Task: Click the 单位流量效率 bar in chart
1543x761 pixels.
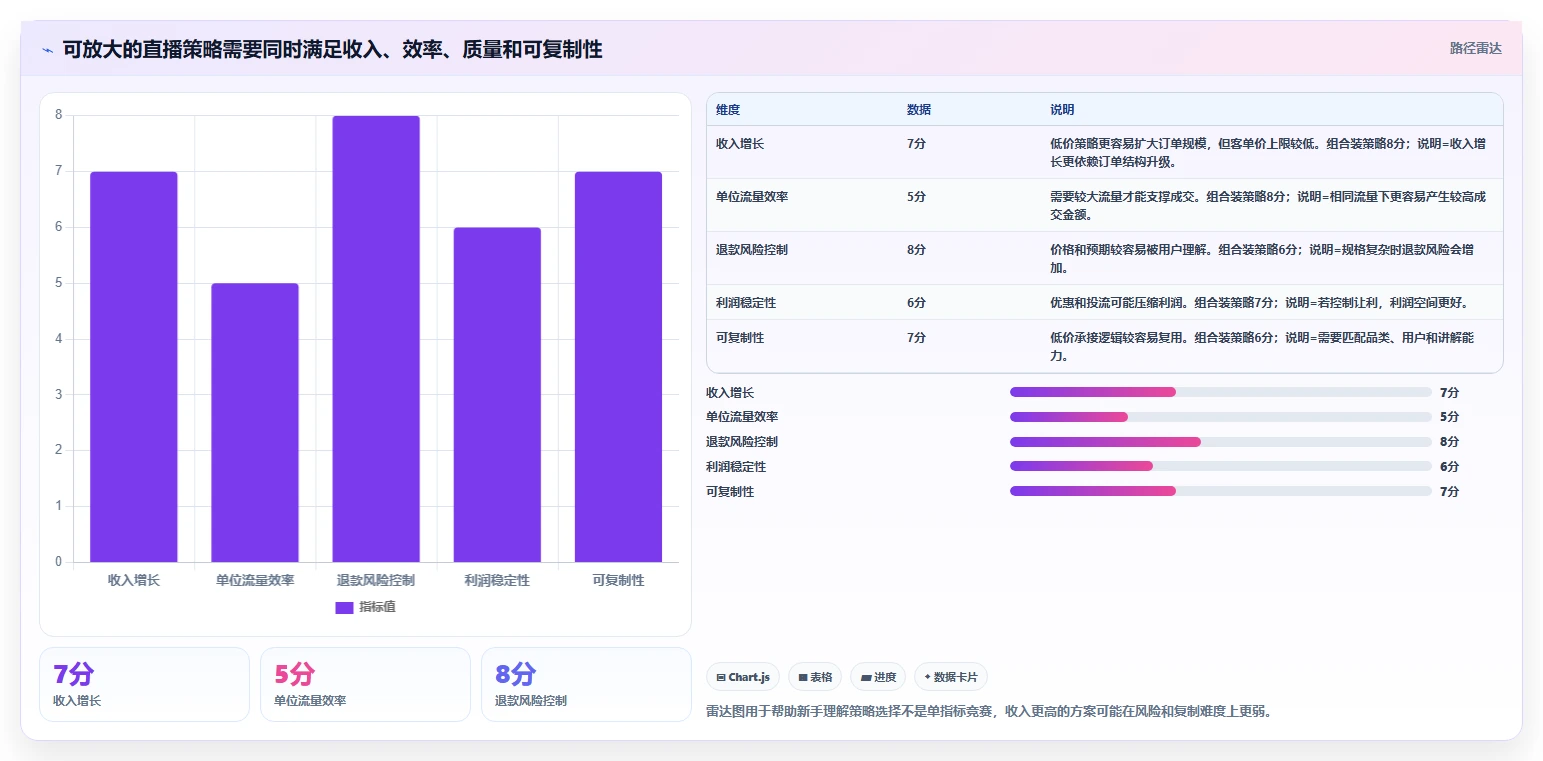Action: click(x=255, y=423)
